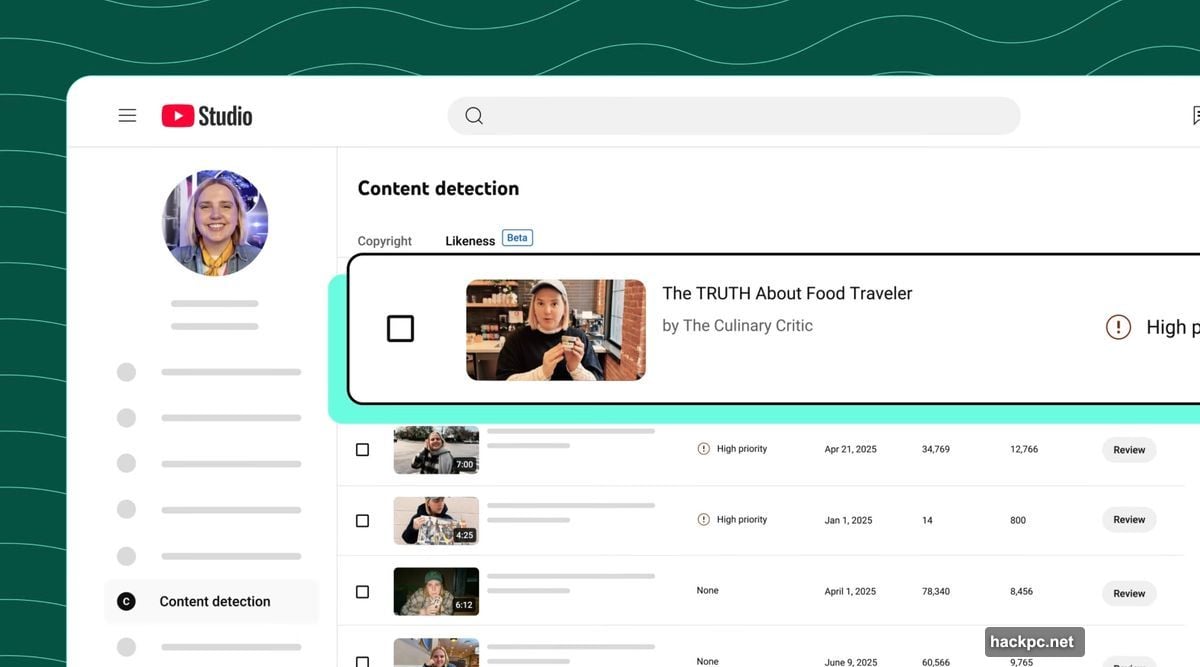Open the send feedback icon at top right

coord(1194,115)
